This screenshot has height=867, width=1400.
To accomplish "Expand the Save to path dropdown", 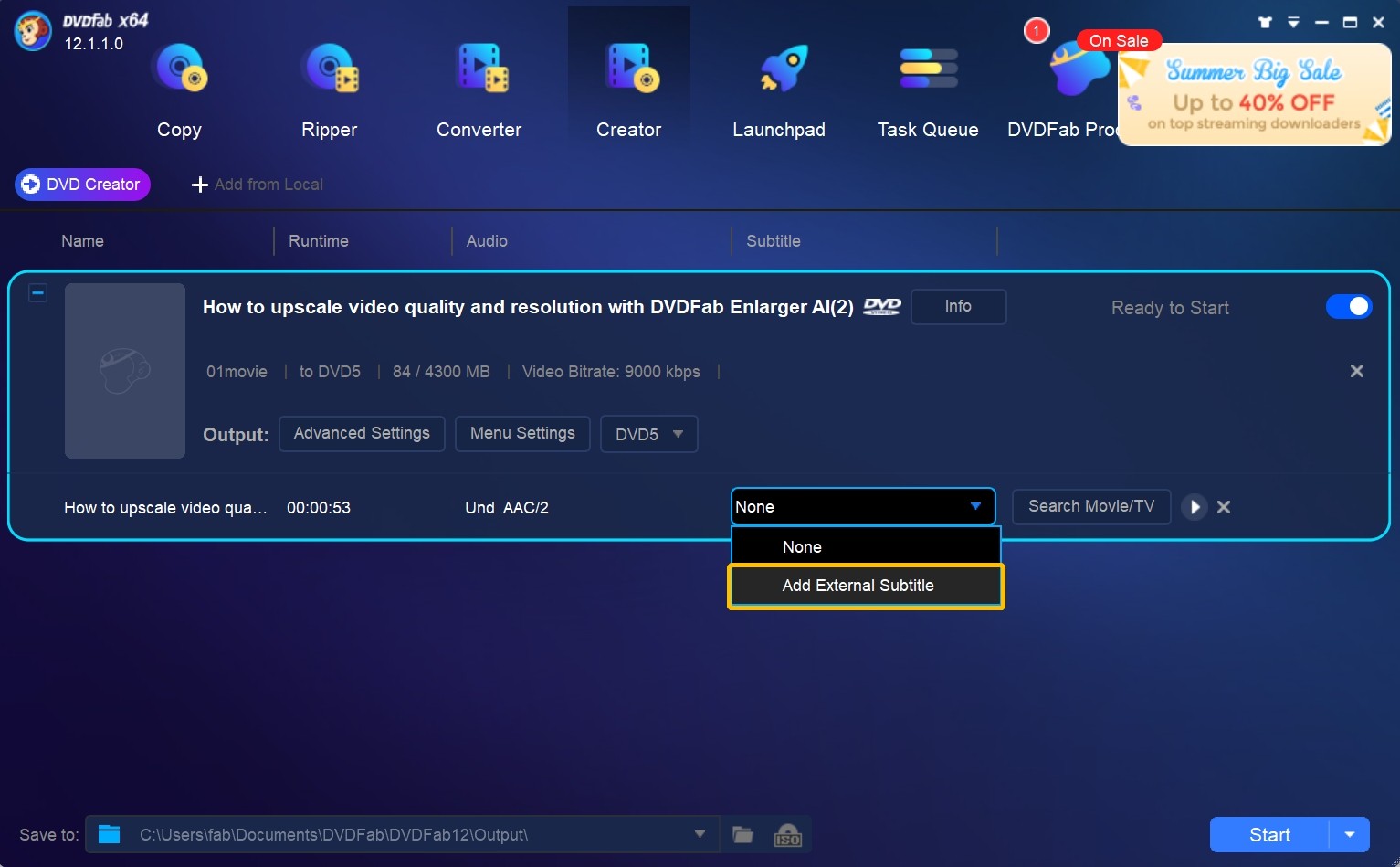I will pos(700,834).
